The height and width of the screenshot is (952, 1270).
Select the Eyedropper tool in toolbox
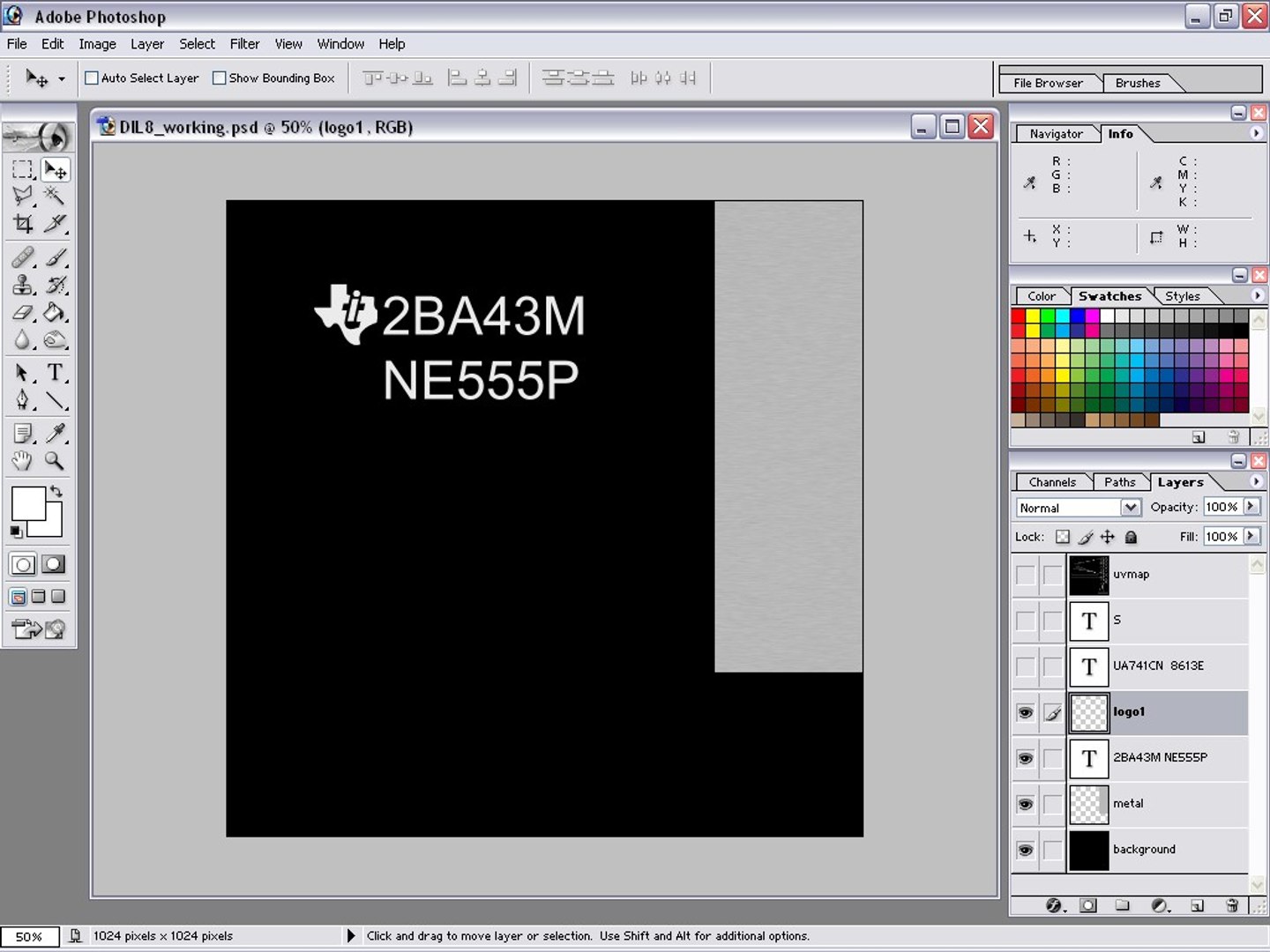point(55,433)
